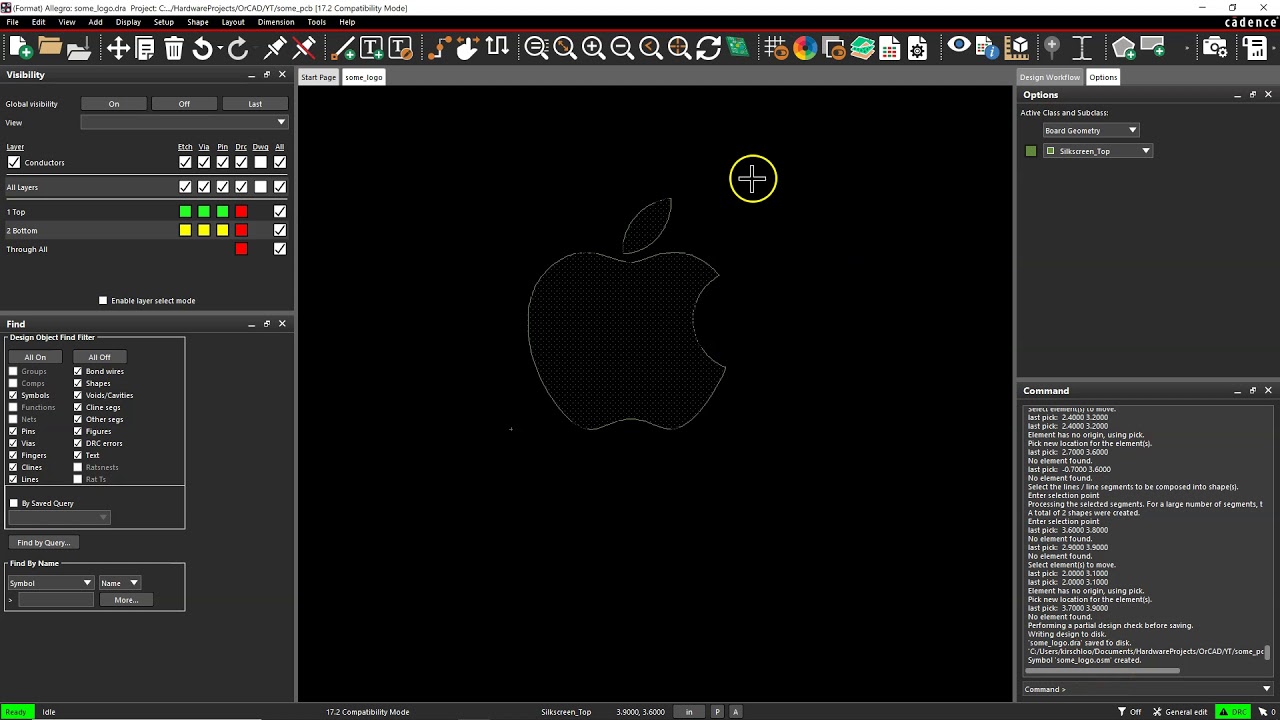This screenshot has height=720, width=1280.
Task: Open the Cross Section layers icon
Action: pyautogui.click(x=862, y=47)
